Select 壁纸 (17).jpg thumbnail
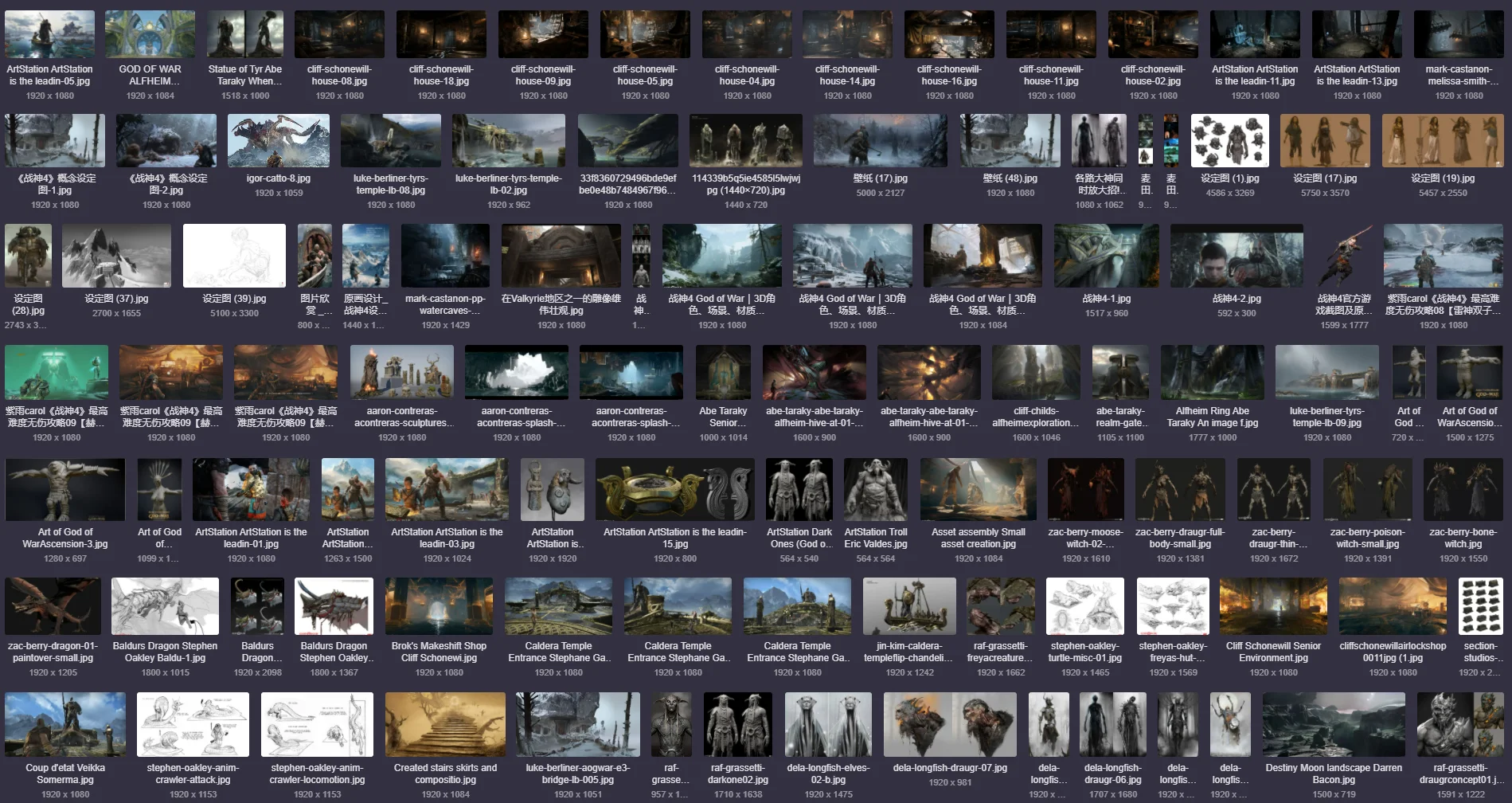 point(881,140)
